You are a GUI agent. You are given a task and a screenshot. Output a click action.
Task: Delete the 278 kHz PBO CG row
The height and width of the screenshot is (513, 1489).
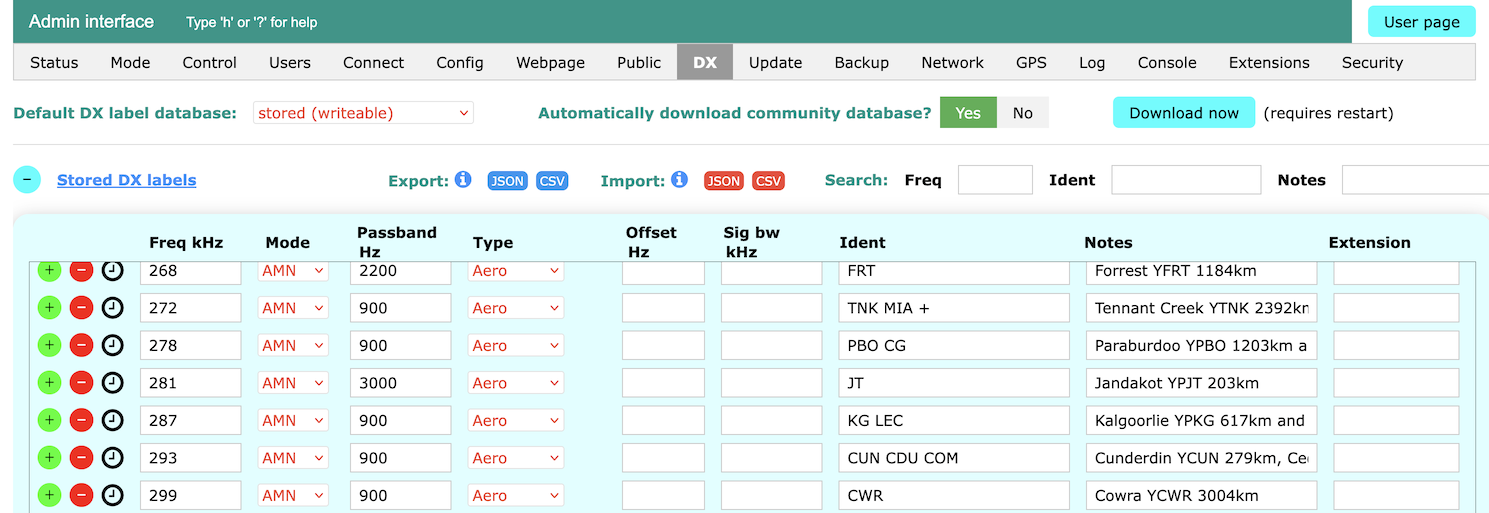pos(81,345)
